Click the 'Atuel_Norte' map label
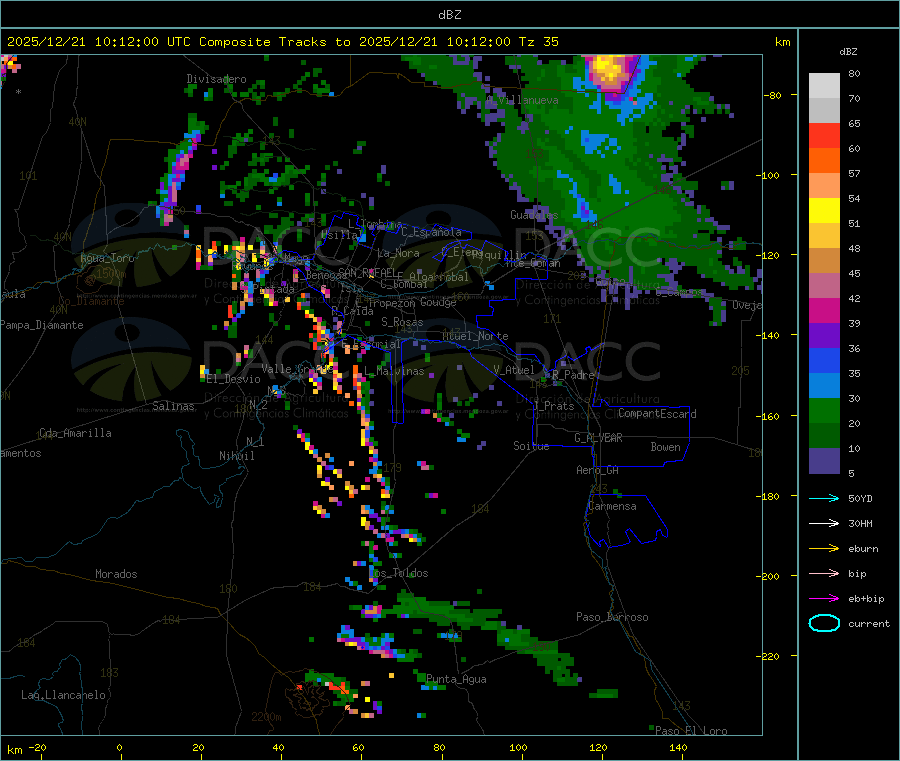The width and height of the screenshot is (900, 761). pos(475,336)
